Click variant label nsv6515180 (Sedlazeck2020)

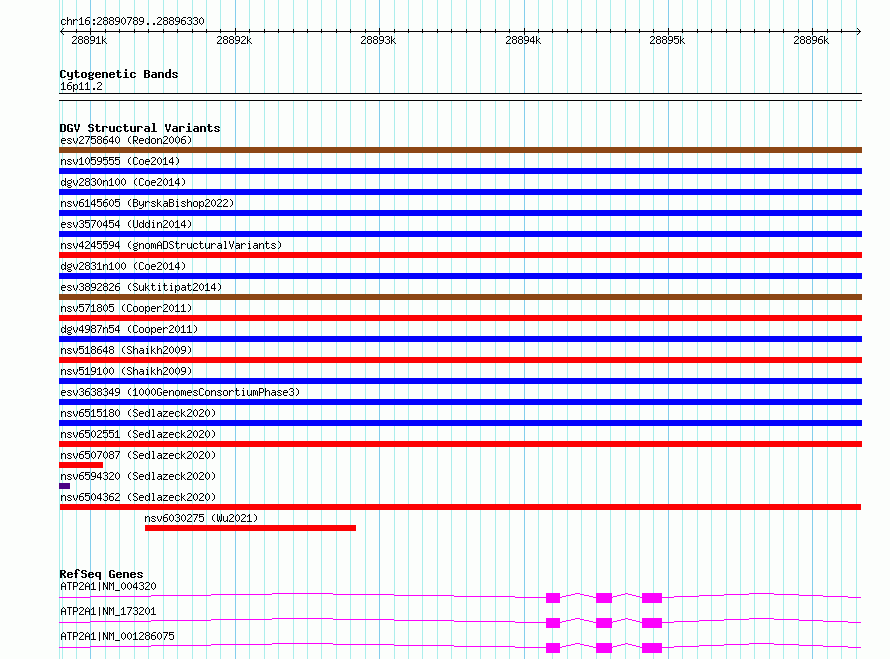[x=138, y=413]
